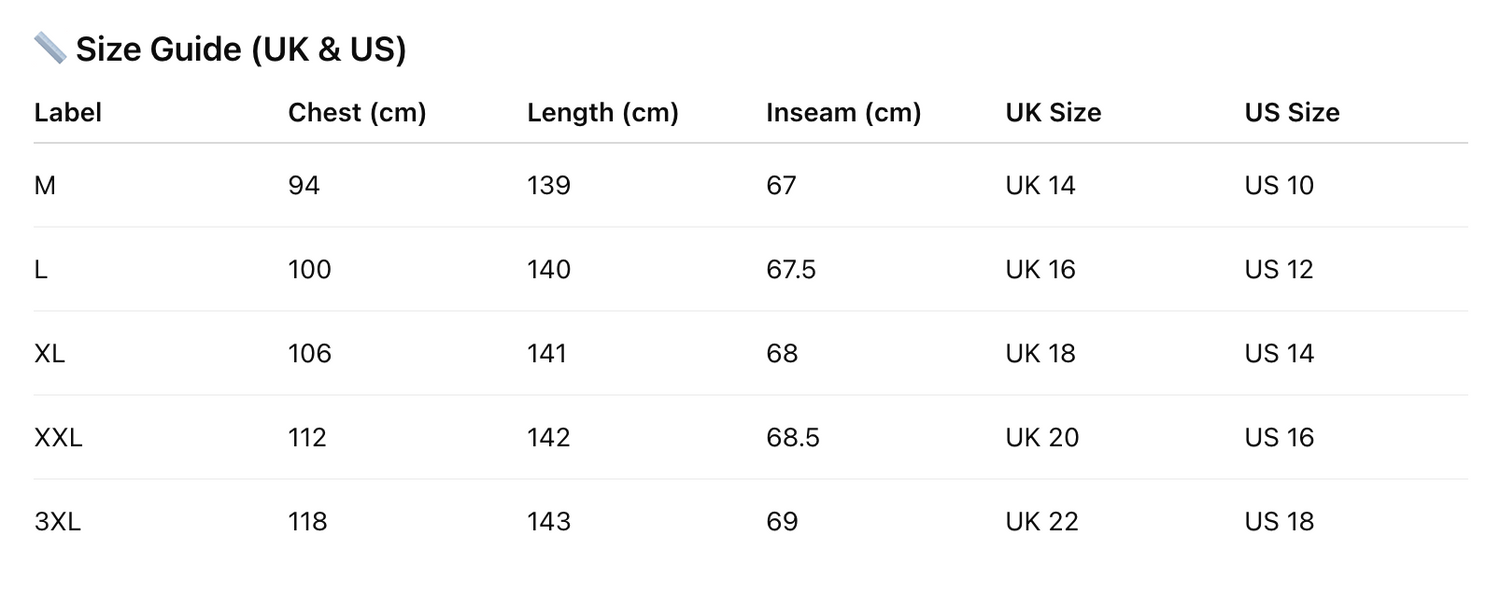
Task: Click the US Size column header
Action: 1291,113
